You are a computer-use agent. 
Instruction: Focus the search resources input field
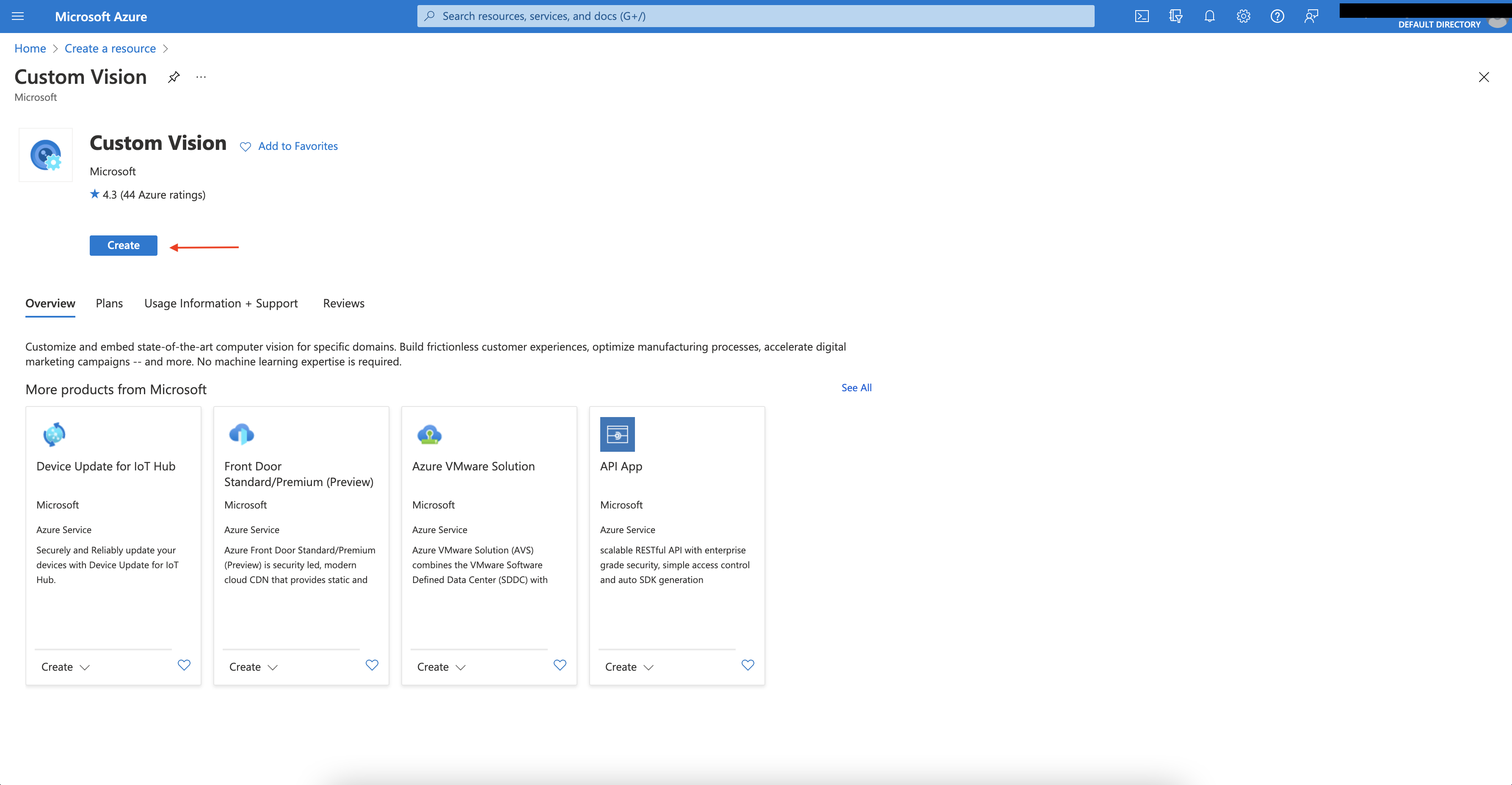click(756, 17)
